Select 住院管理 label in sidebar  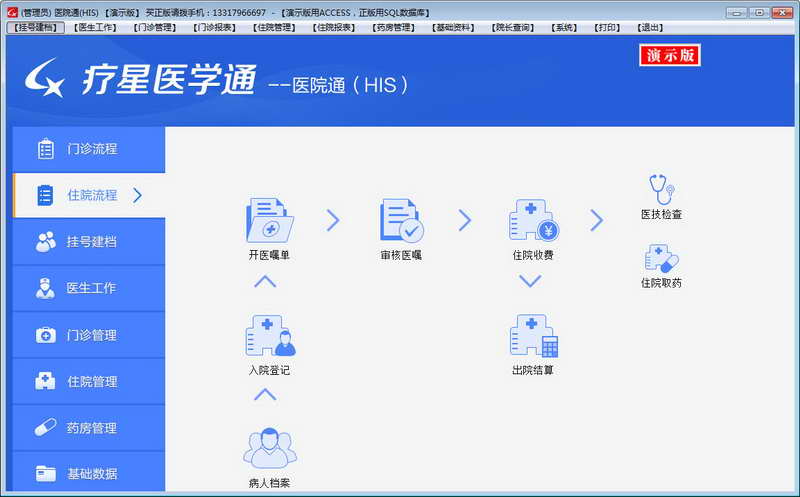(92, 382)
